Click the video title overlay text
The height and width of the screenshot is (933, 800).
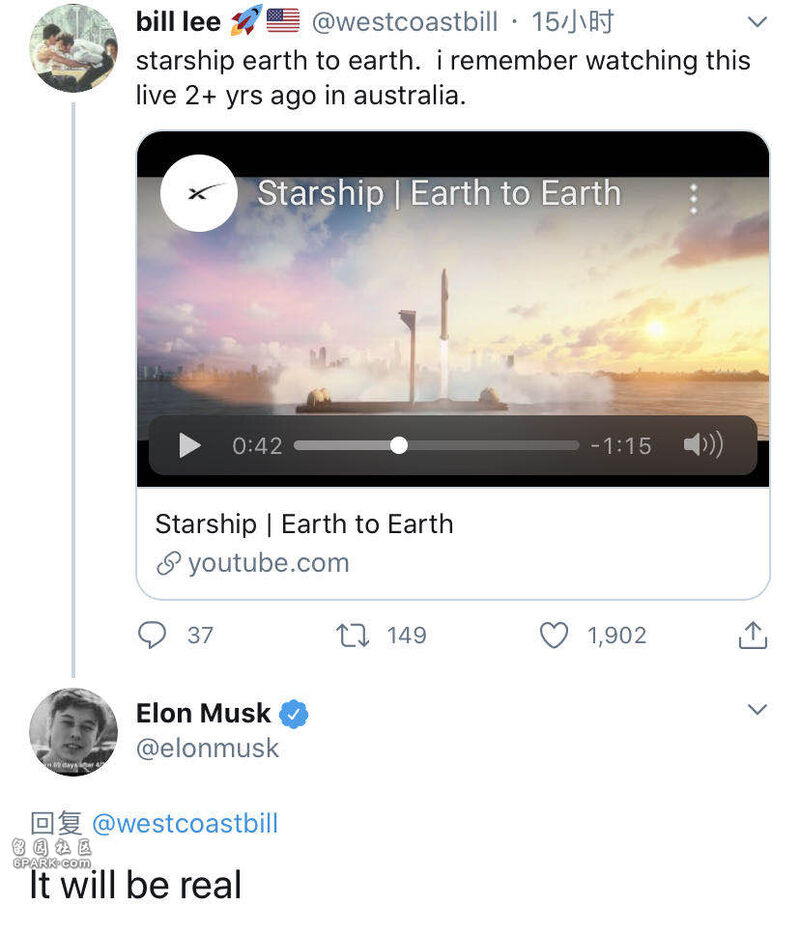click(x=439, y=193)
